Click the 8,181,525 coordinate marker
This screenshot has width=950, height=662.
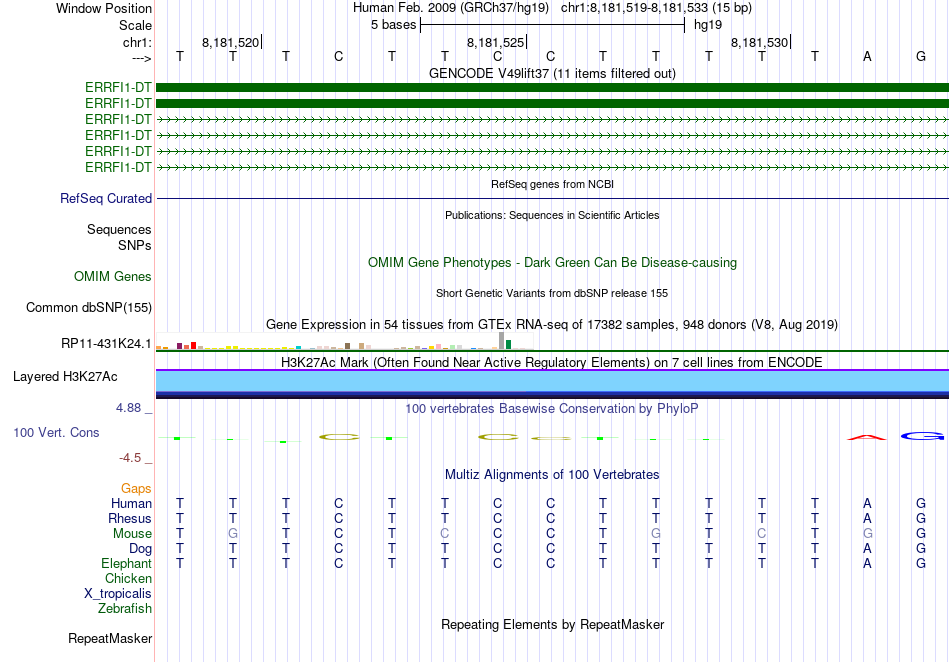point(495,42)
